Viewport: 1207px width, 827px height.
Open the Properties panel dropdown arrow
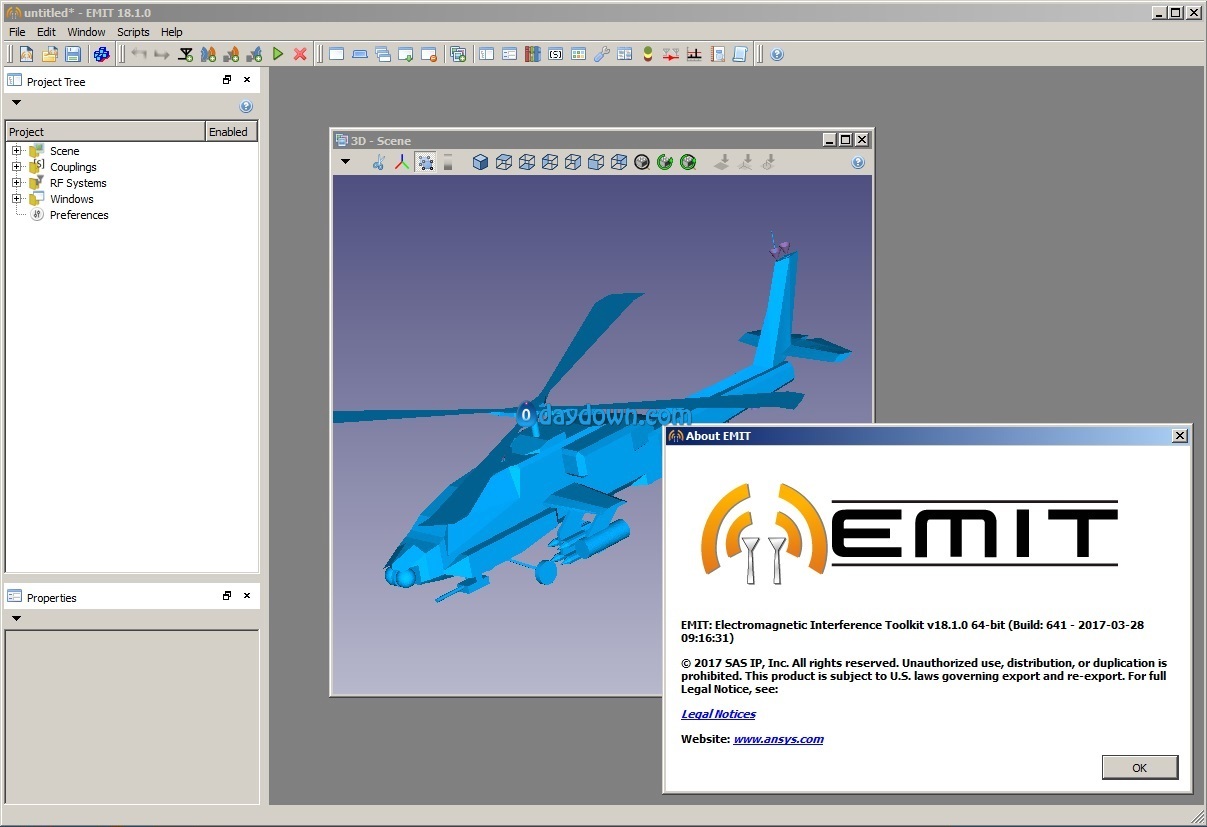coord(16,618)
